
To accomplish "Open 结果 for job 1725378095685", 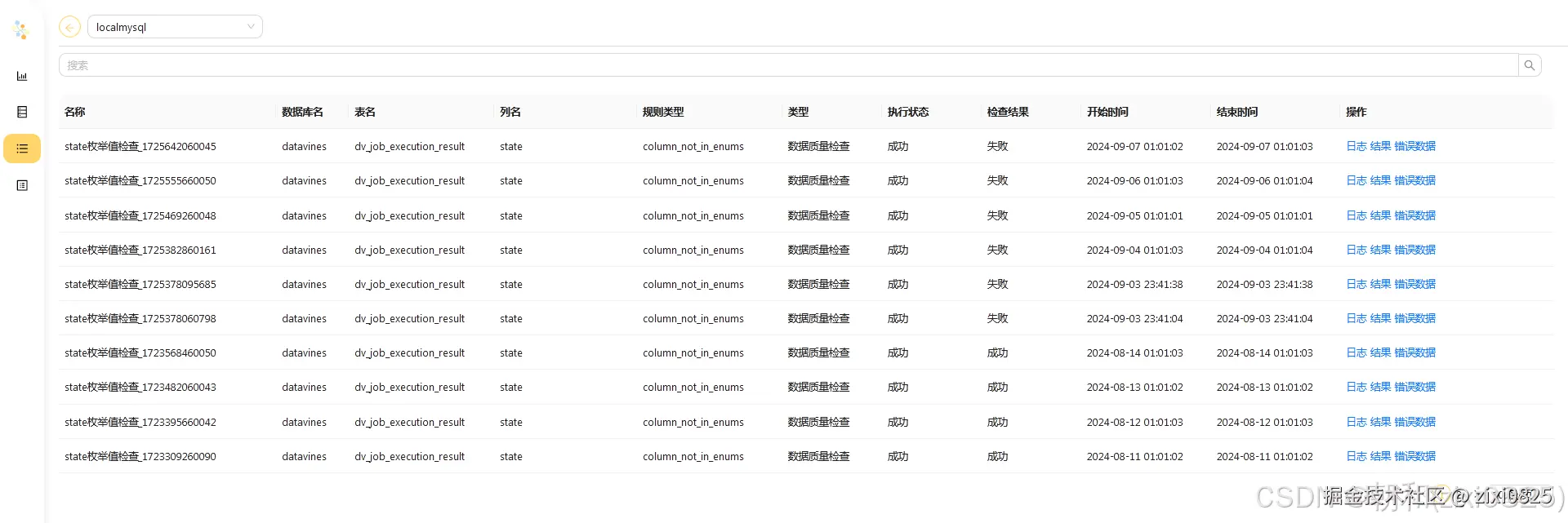I will click(1380, 284).
